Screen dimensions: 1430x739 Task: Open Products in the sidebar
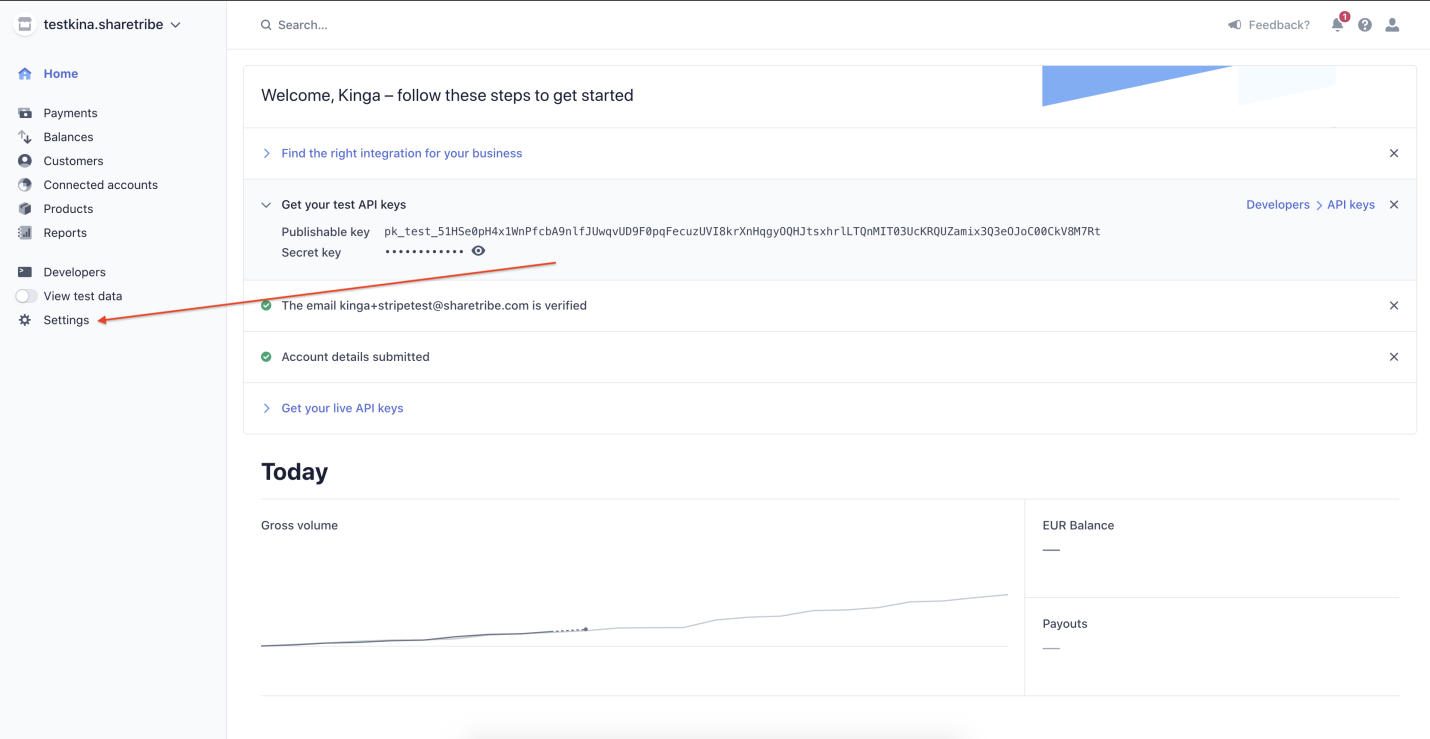pos(68,209)
